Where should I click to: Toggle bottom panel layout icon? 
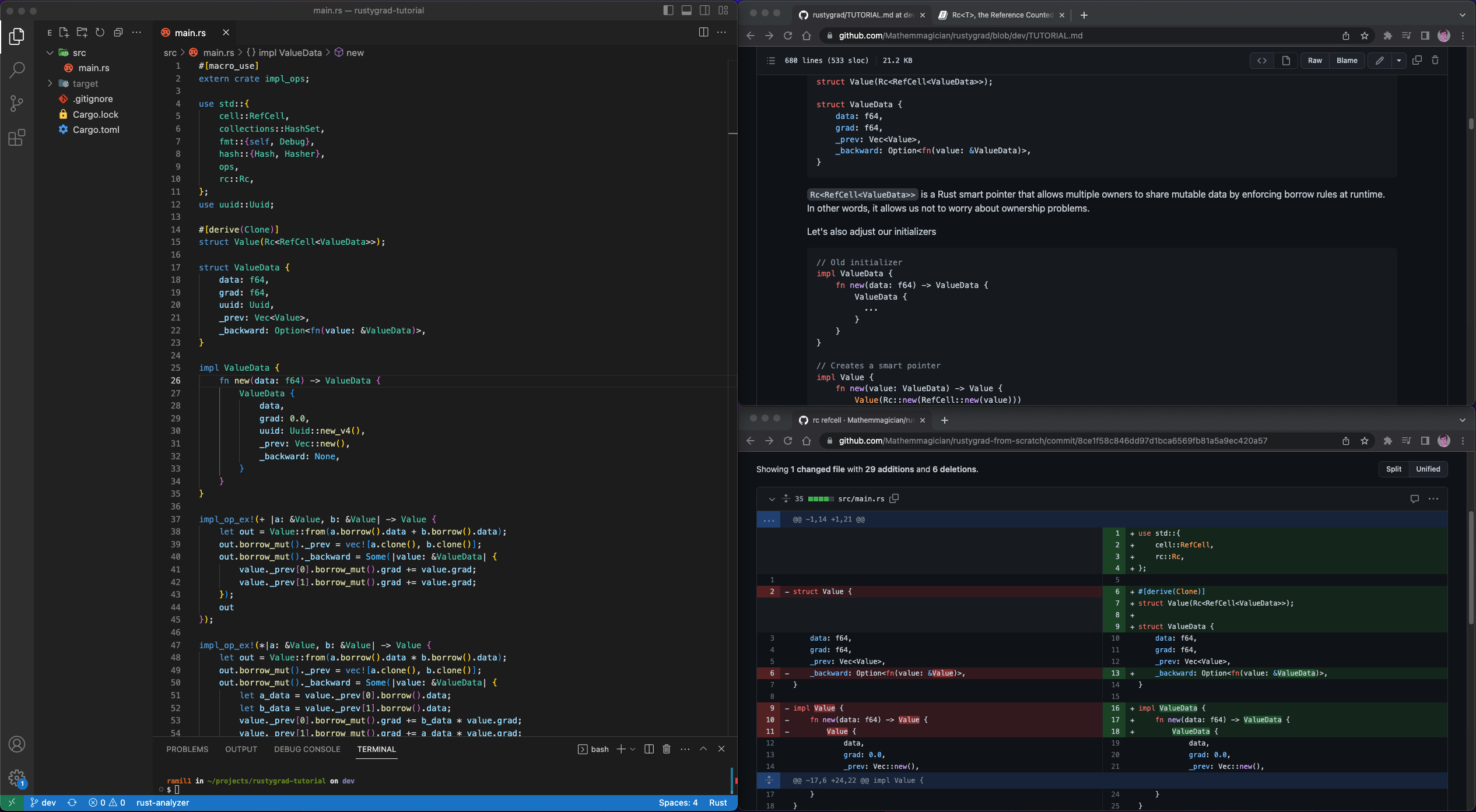pos(686,10)
